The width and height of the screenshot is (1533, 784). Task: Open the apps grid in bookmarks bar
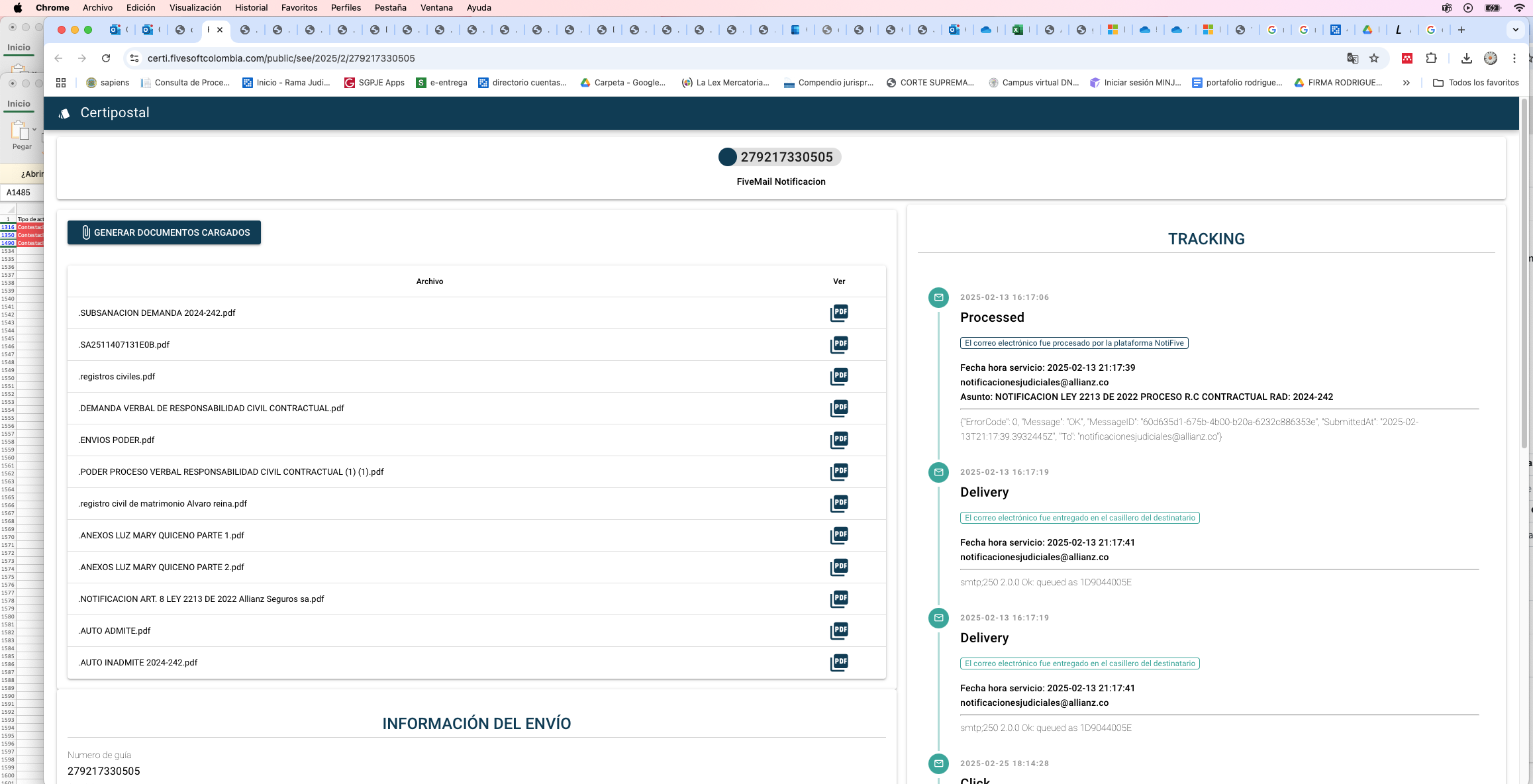[61, 83]
